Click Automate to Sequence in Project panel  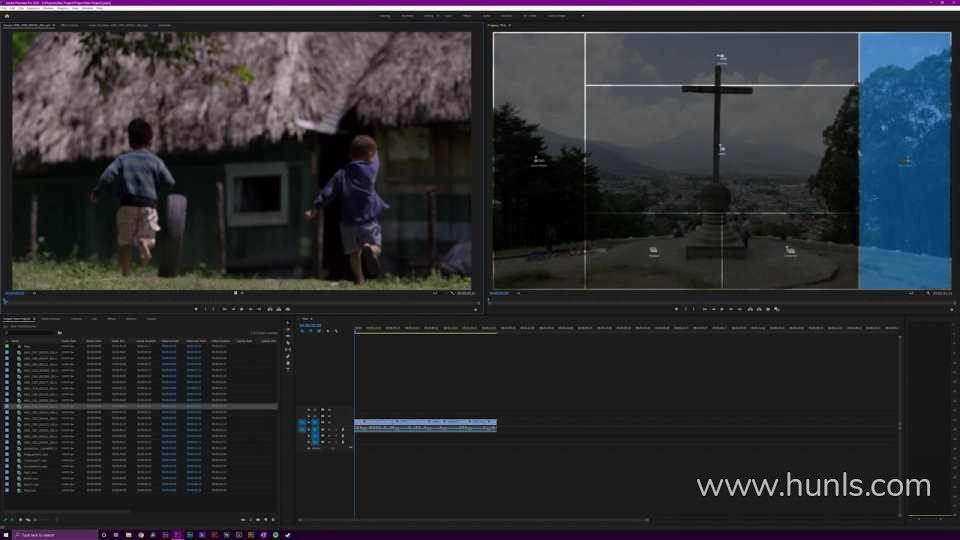pos(243,520)
